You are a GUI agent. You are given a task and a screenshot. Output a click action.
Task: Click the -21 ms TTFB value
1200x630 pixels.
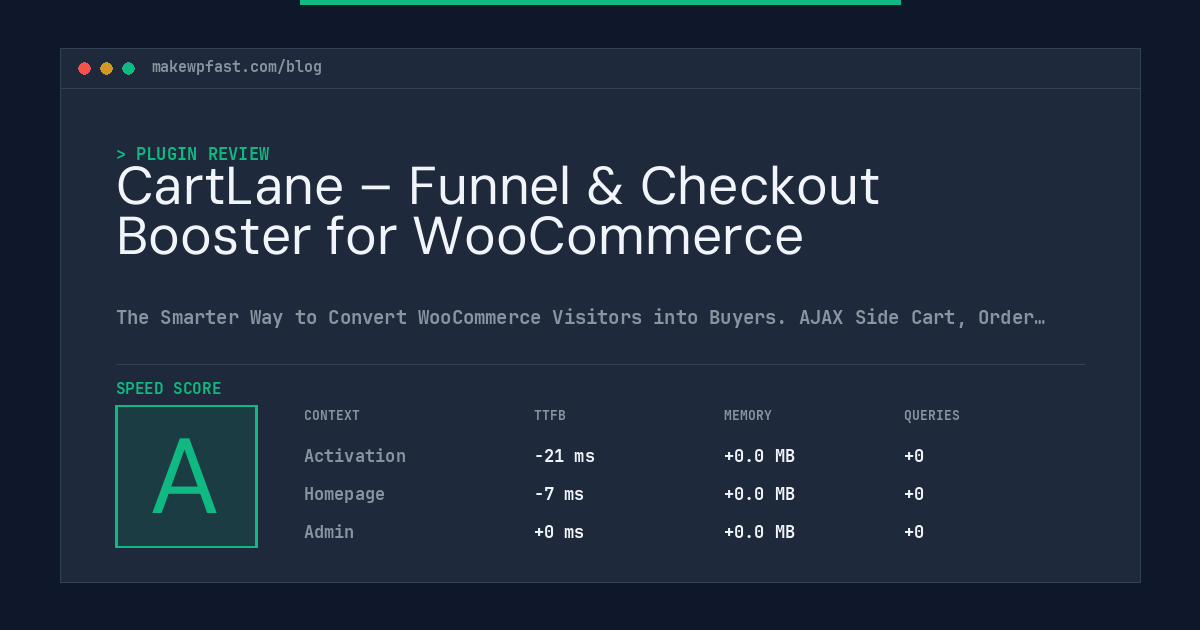tap(564, 456)
